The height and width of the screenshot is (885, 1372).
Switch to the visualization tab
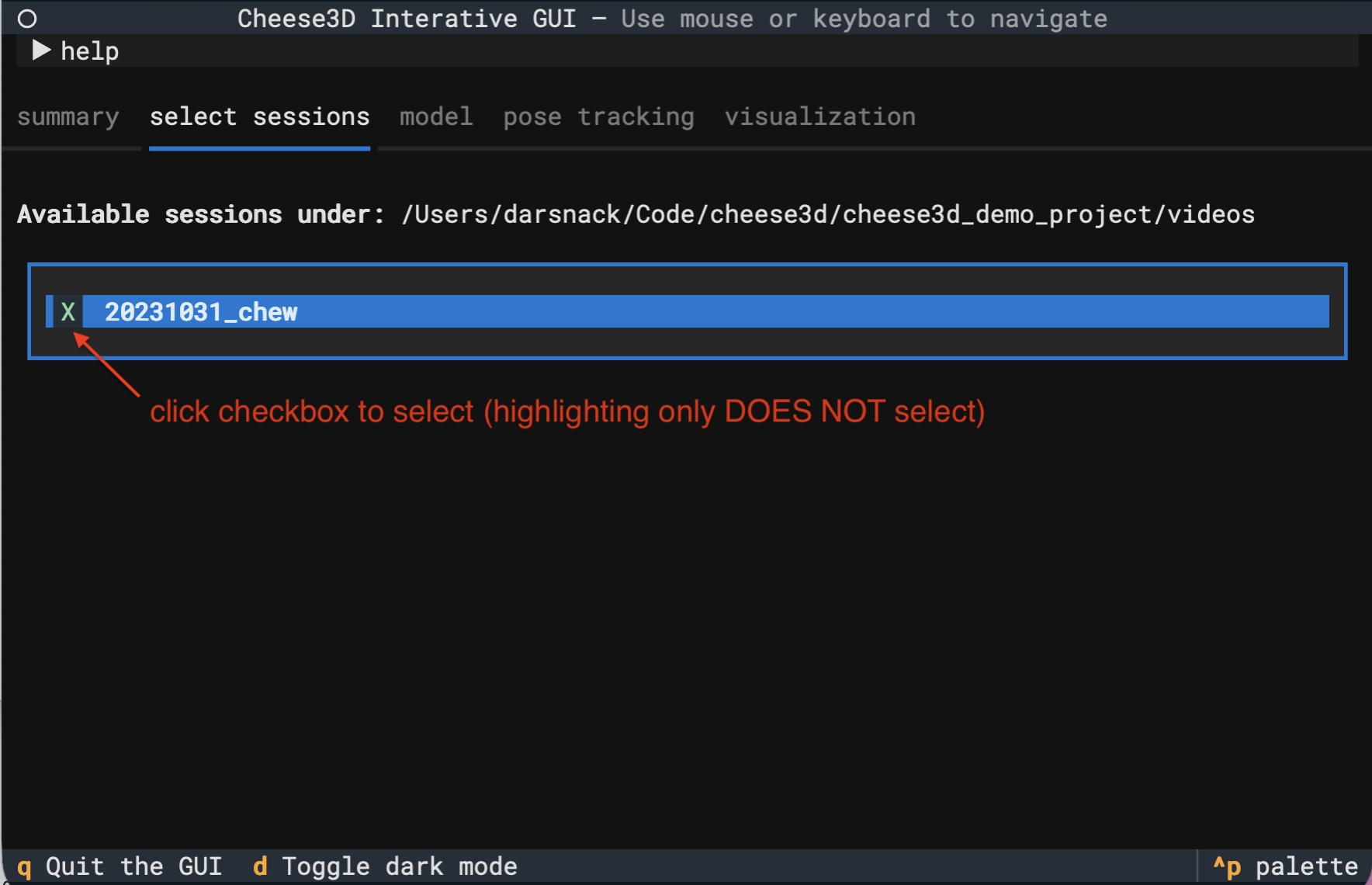pyautogui.click(x=819, y=117)
